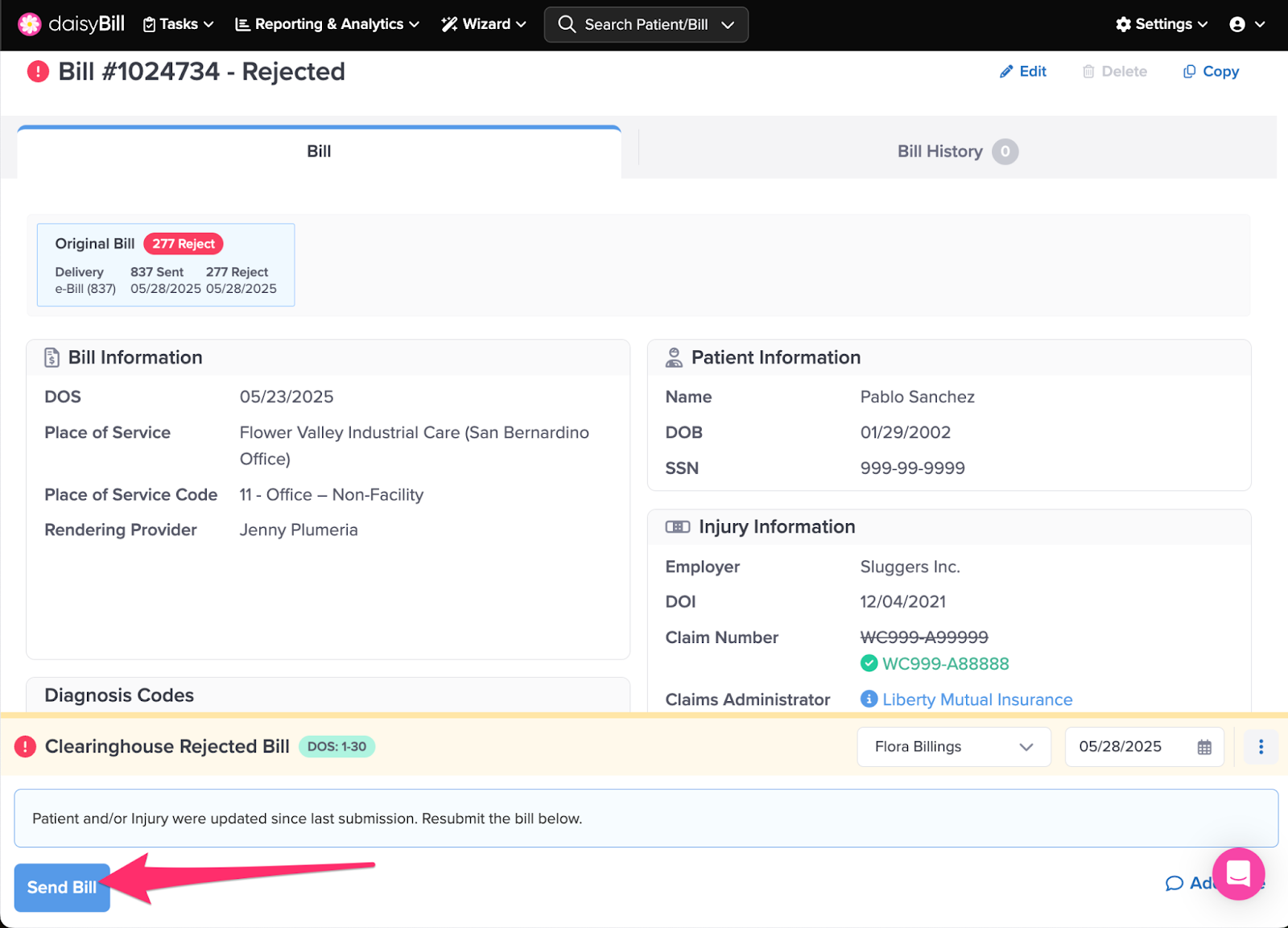
Task: Click the Delete button
Action: (x=1114, y=72)
